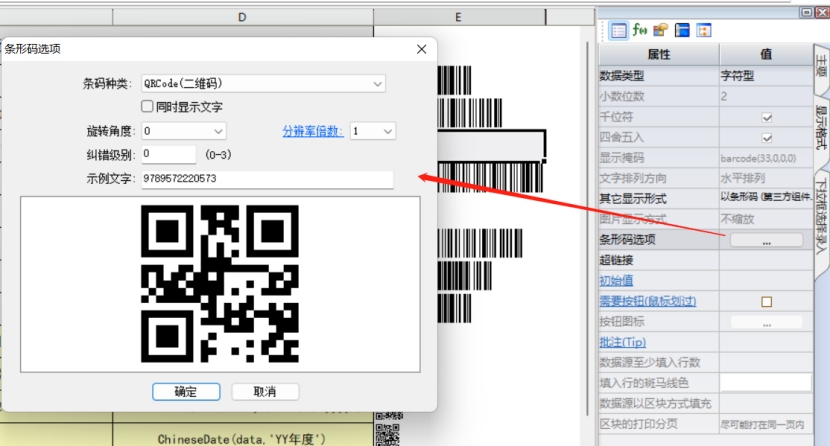Image resolution: width=830 pixels, height=446 pixels.
Task: Click the 尽可能打在同一页内 value
Action: (762, 424)
